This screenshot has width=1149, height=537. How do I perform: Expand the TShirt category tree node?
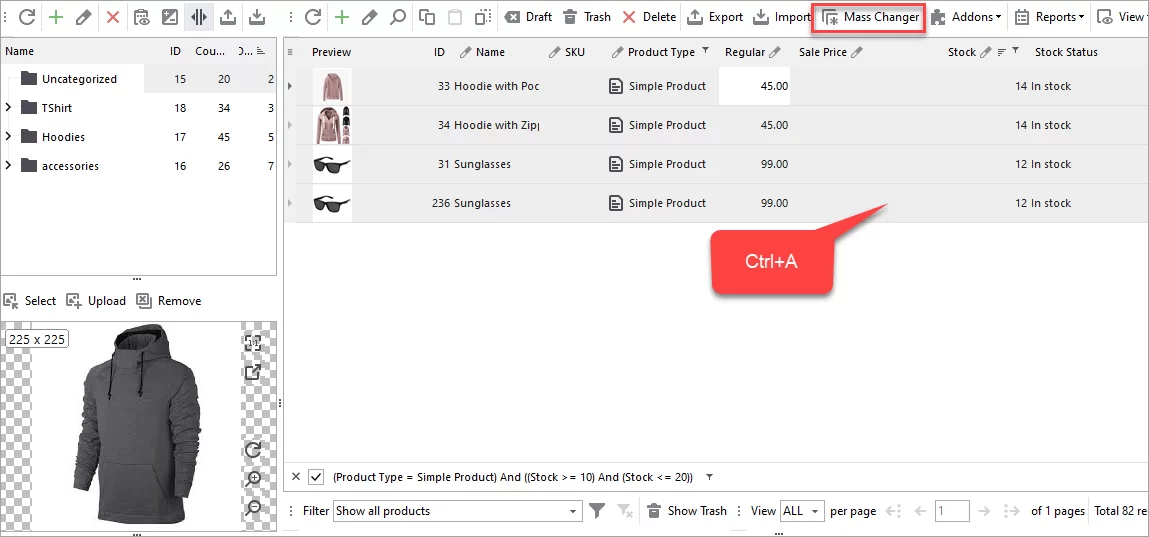coord(9,108)
